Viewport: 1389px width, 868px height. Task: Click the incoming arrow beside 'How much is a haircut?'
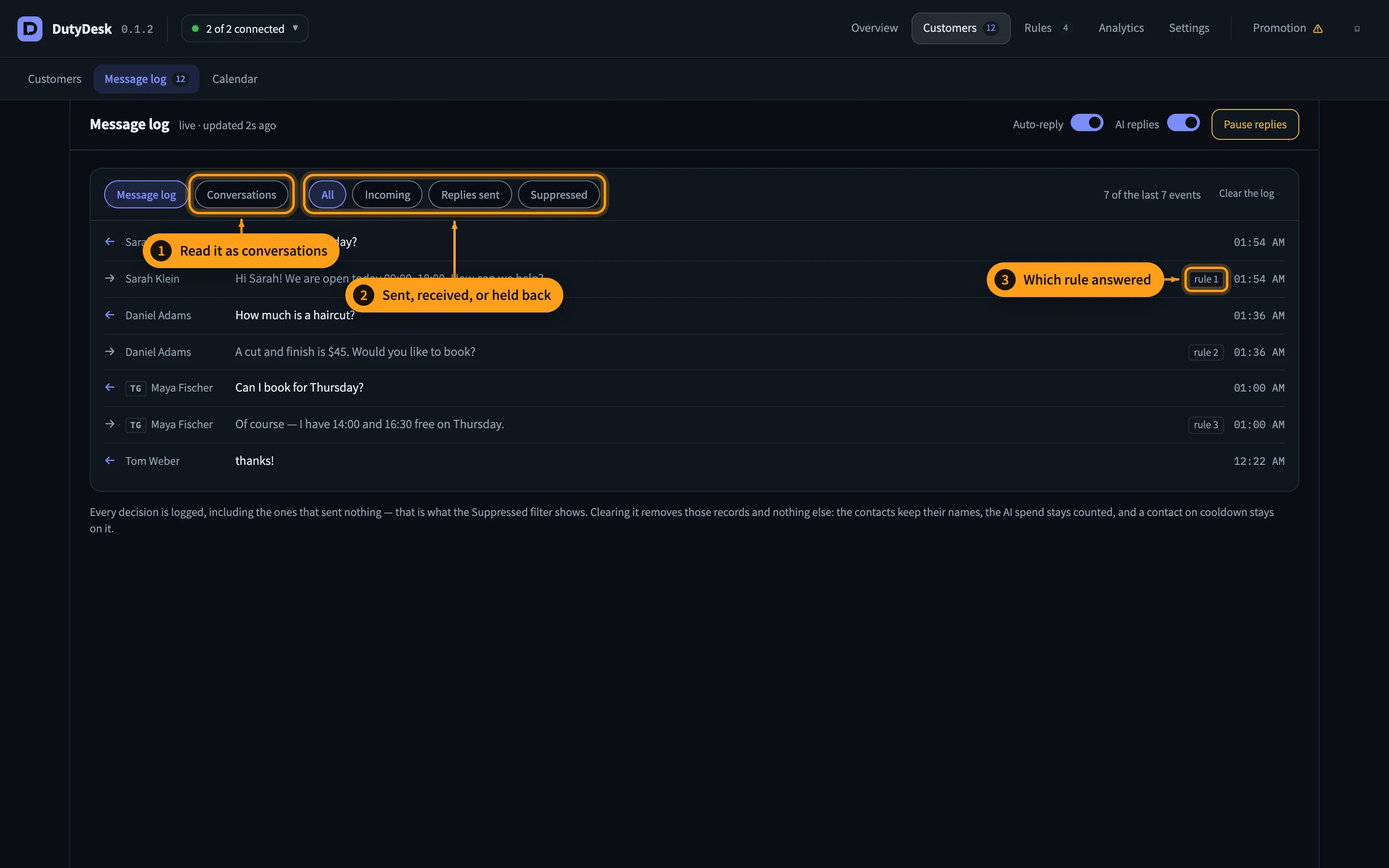pyautogui.click(x=109, y=315)
